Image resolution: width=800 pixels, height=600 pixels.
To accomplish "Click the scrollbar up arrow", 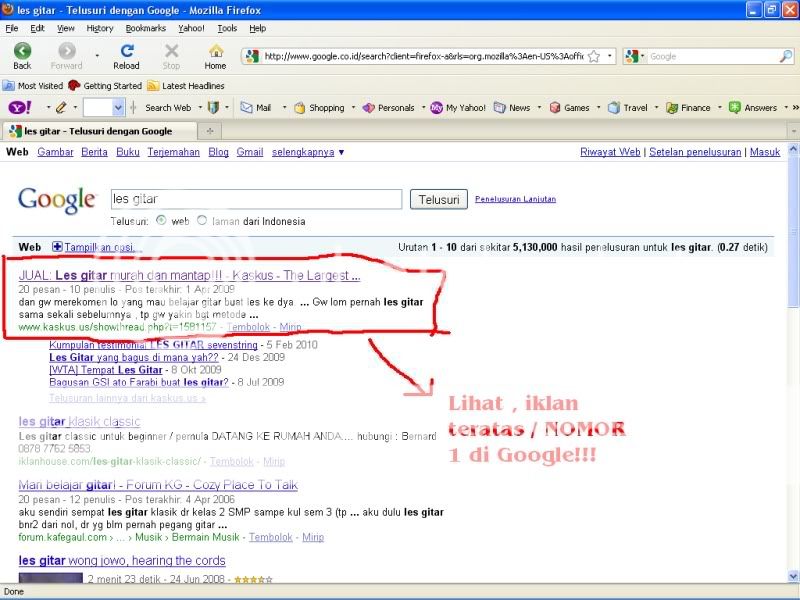I will click(x=793, y=149).
